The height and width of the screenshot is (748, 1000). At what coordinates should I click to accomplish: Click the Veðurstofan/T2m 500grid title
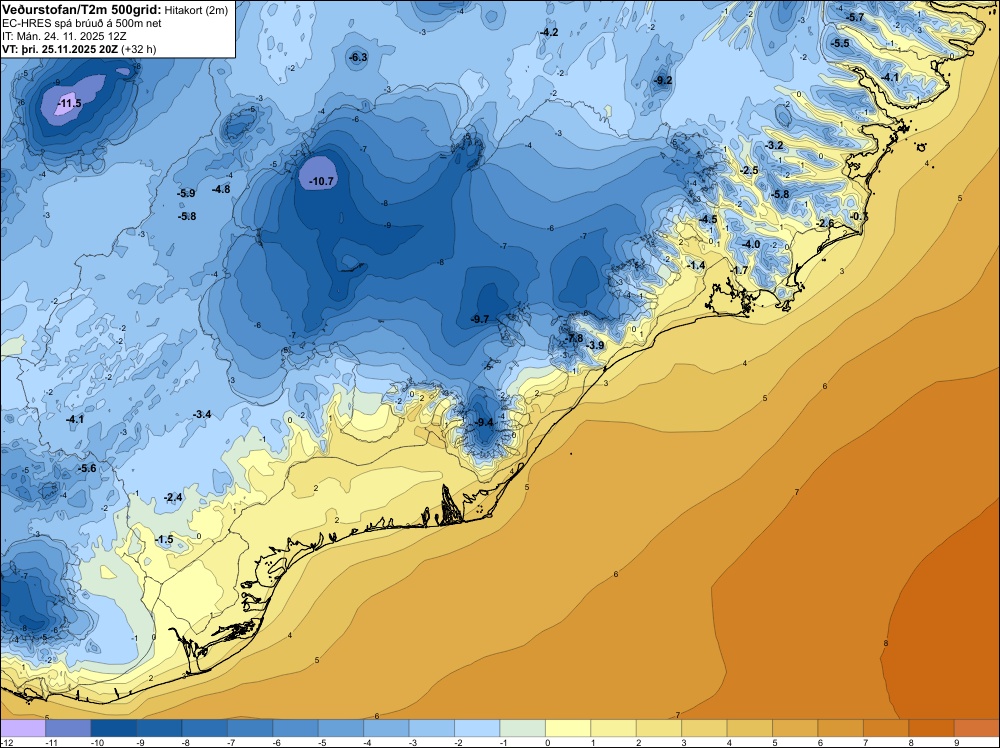coord(82,10)
